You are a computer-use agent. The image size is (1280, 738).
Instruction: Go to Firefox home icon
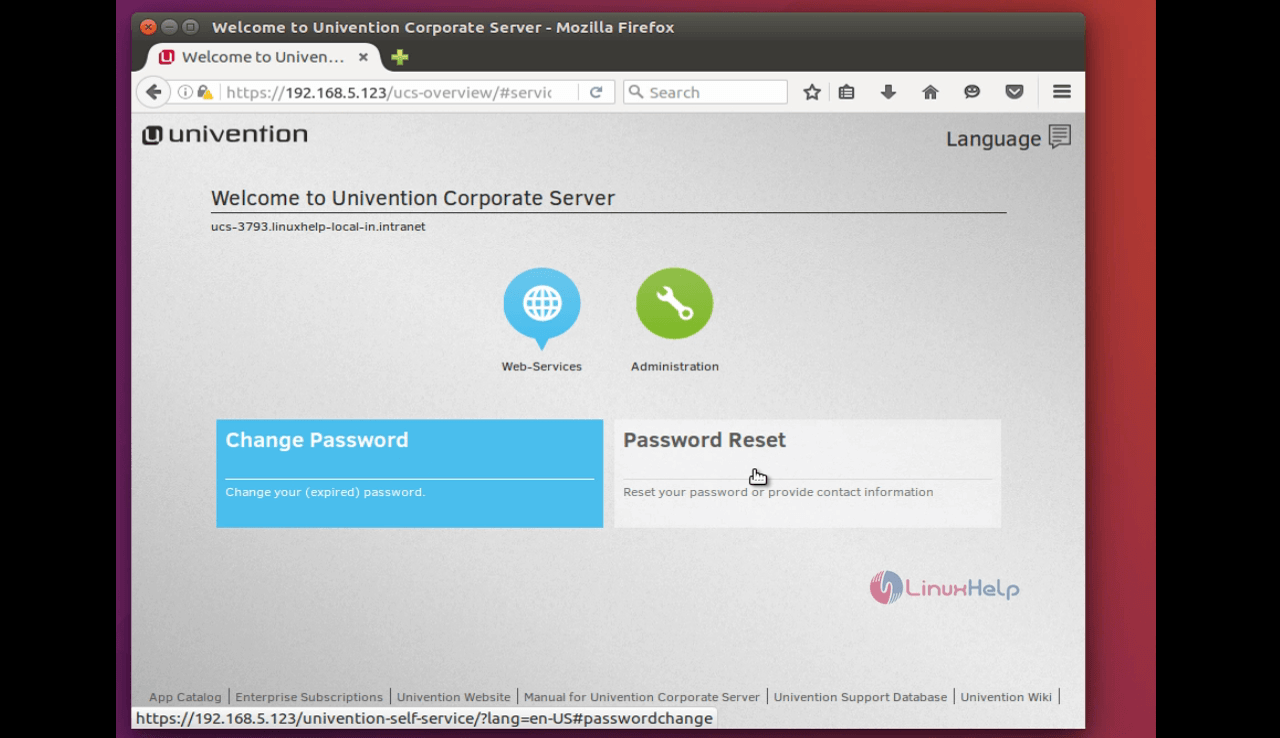(930, 92)
